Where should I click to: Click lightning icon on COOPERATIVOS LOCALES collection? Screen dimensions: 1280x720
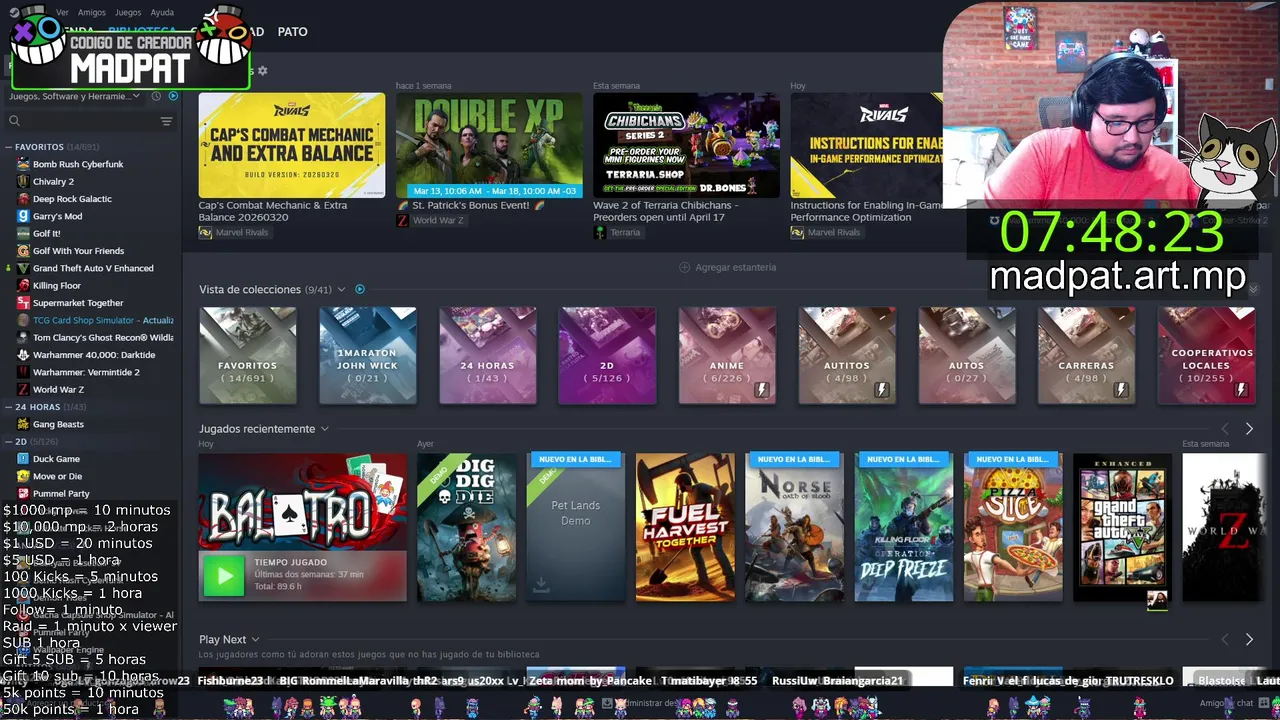(1241, 390)
